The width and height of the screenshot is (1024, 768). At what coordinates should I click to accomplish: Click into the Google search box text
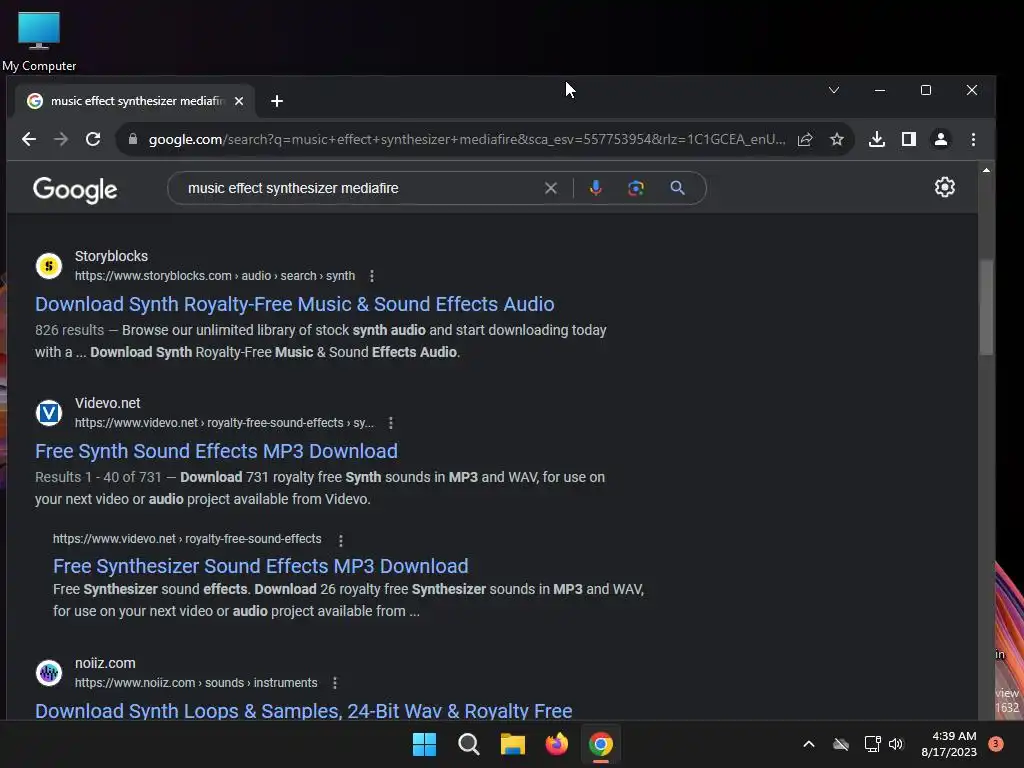pos(293,188)
